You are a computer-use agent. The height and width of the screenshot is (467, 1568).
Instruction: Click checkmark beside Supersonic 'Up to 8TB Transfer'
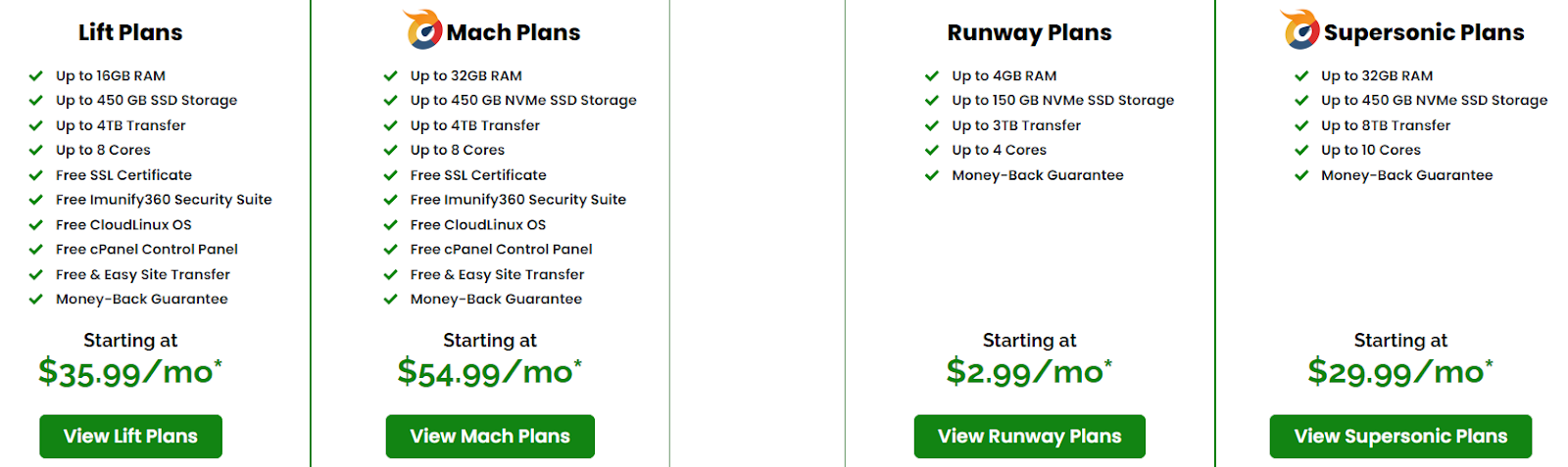pos(1301,125)
